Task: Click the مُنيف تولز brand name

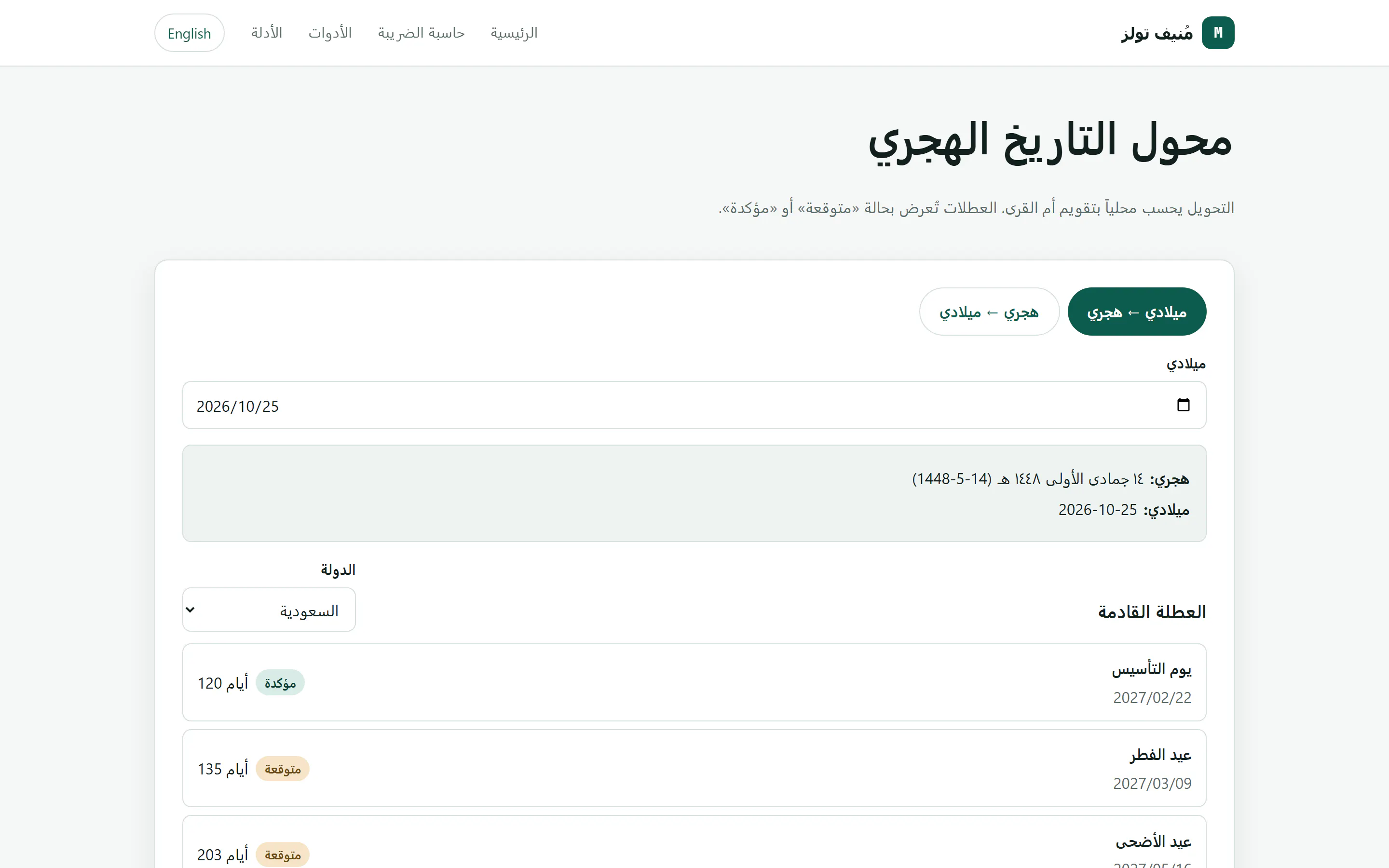Action: point(1157,33)
